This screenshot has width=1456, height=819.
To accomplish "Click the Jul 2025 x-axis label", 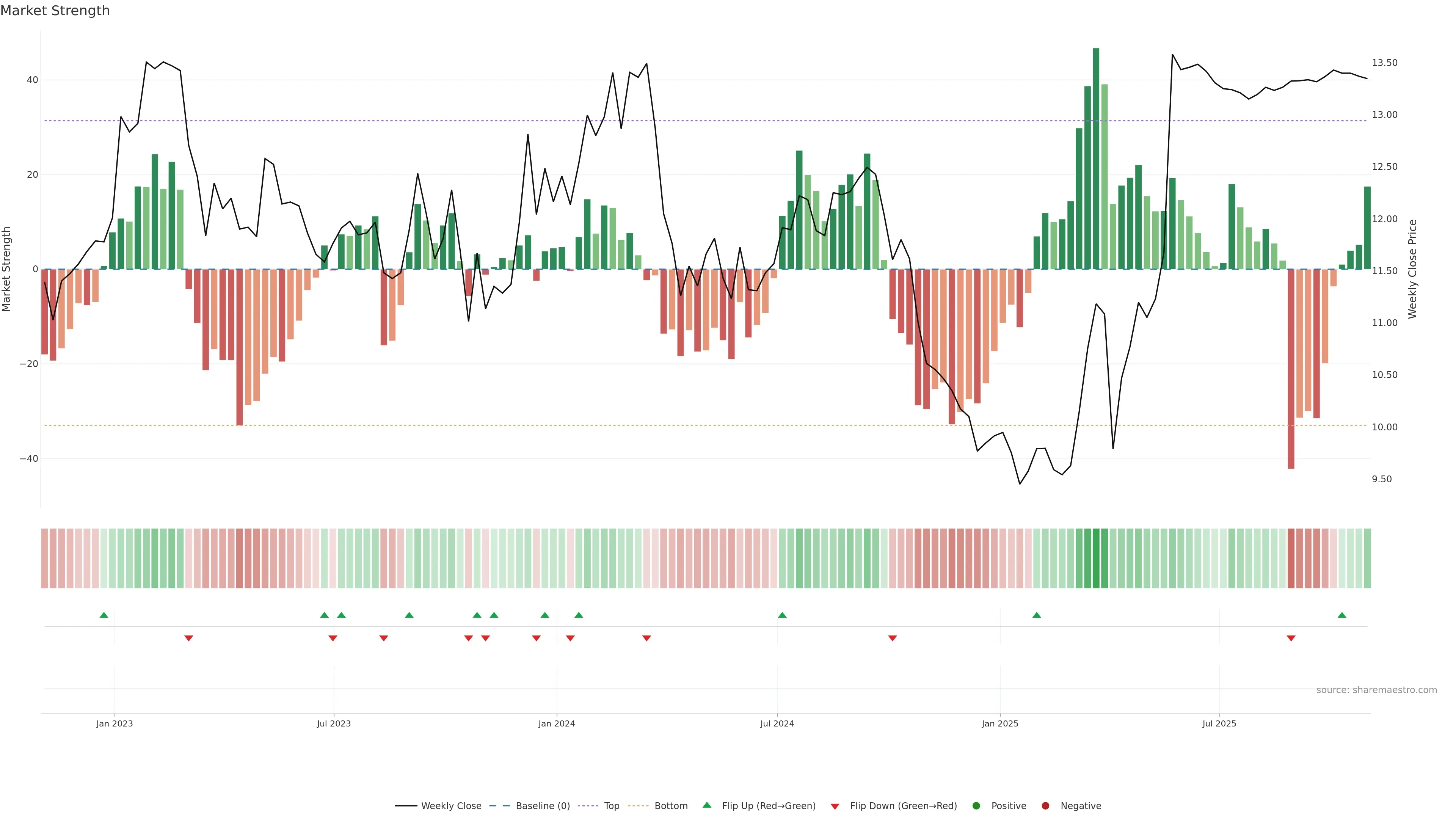I will tap(1219, 723).
